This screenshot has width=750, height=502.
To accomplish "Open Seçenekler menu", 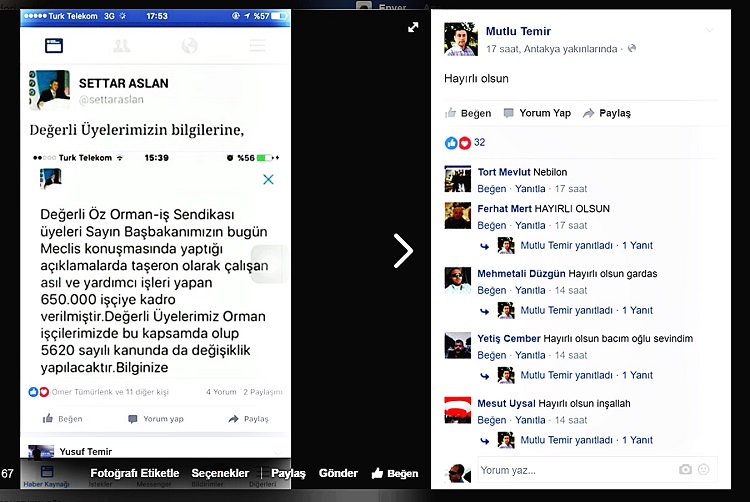I will (220, 473).
